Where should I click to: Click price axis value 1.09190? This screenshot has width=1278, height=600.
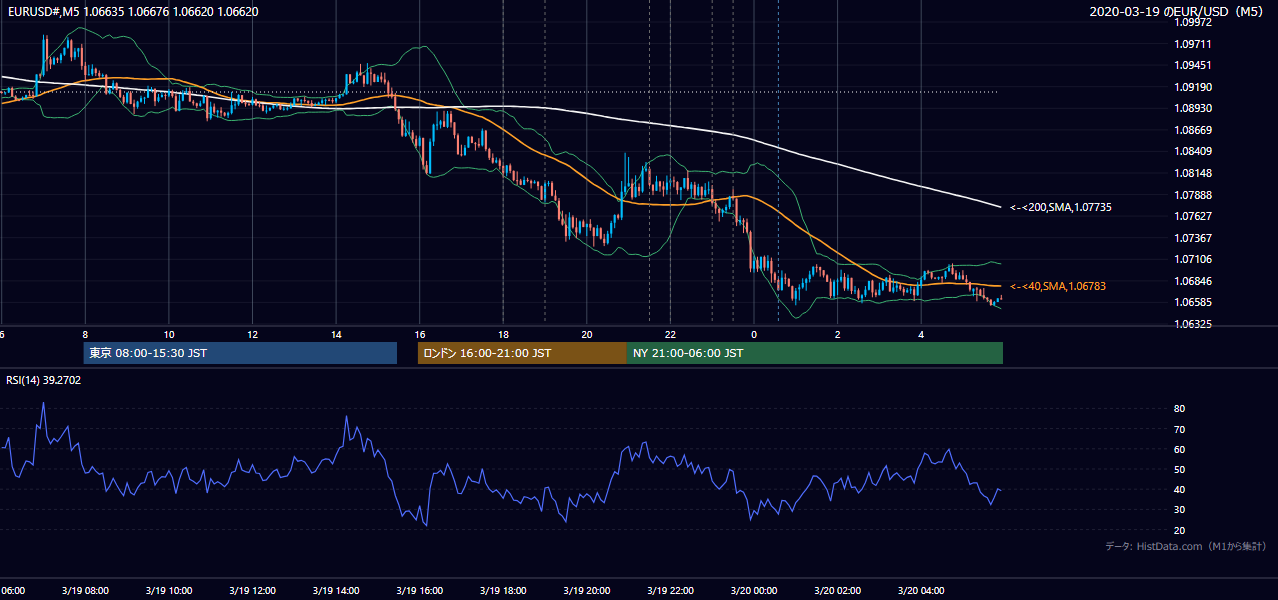(x=1194, y=87)
